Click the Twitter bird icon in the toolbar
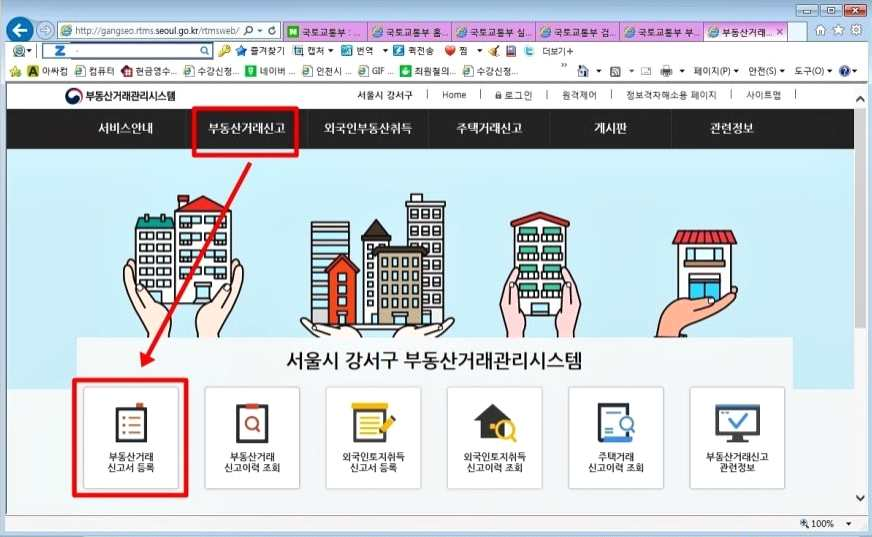The height and width of the screenshot is (537, 872). 529,51
